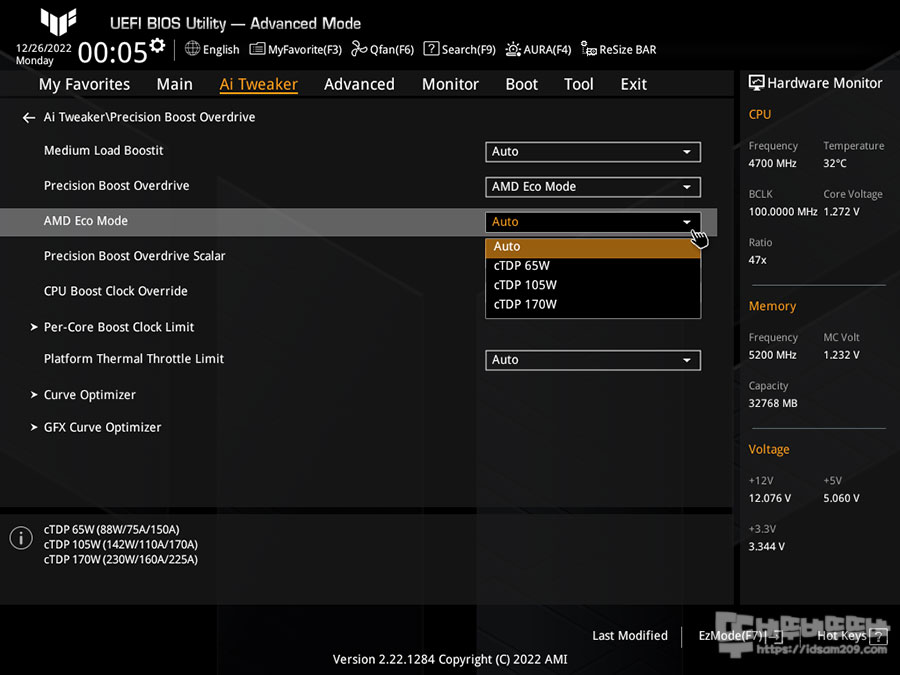Click the Search(F9) question mark icon
This screenshot has width=900, height=675.
click(x=430, y=49)
